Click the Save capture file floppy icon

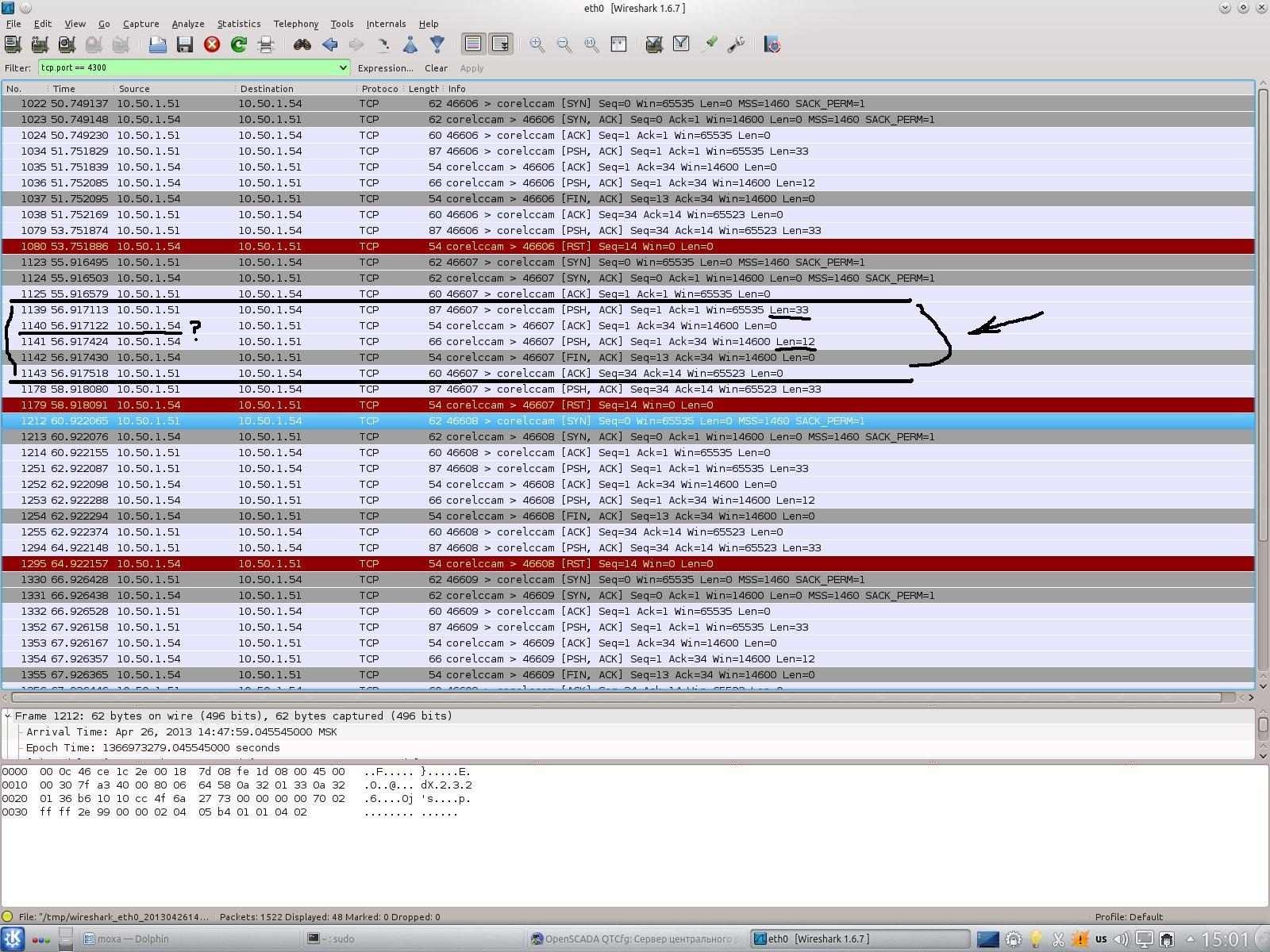pyautogui.click(x=185, y=44)
